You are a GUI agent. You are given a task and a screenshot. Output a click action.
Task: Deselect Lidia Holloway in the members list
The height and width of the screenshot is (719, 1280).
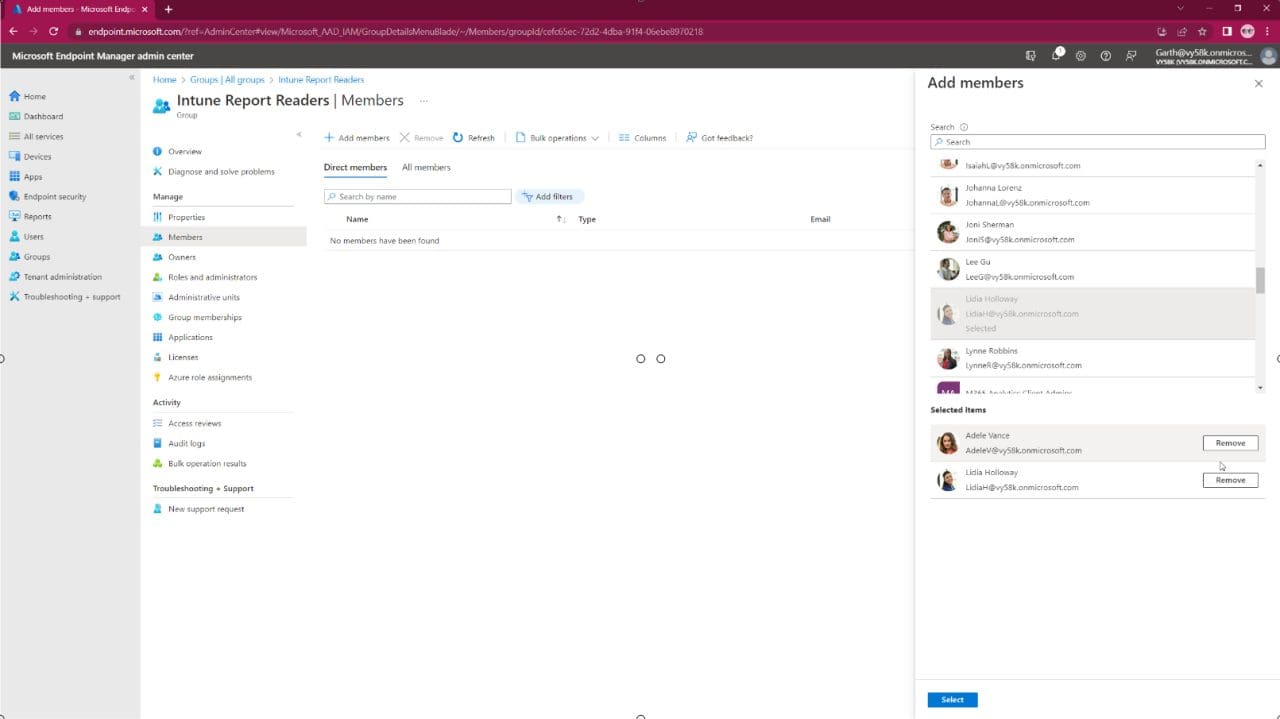1092,311
